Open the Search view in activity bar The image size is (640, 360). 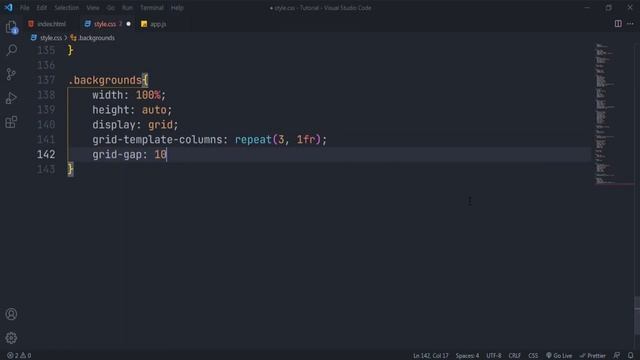[x=11, y=50]
